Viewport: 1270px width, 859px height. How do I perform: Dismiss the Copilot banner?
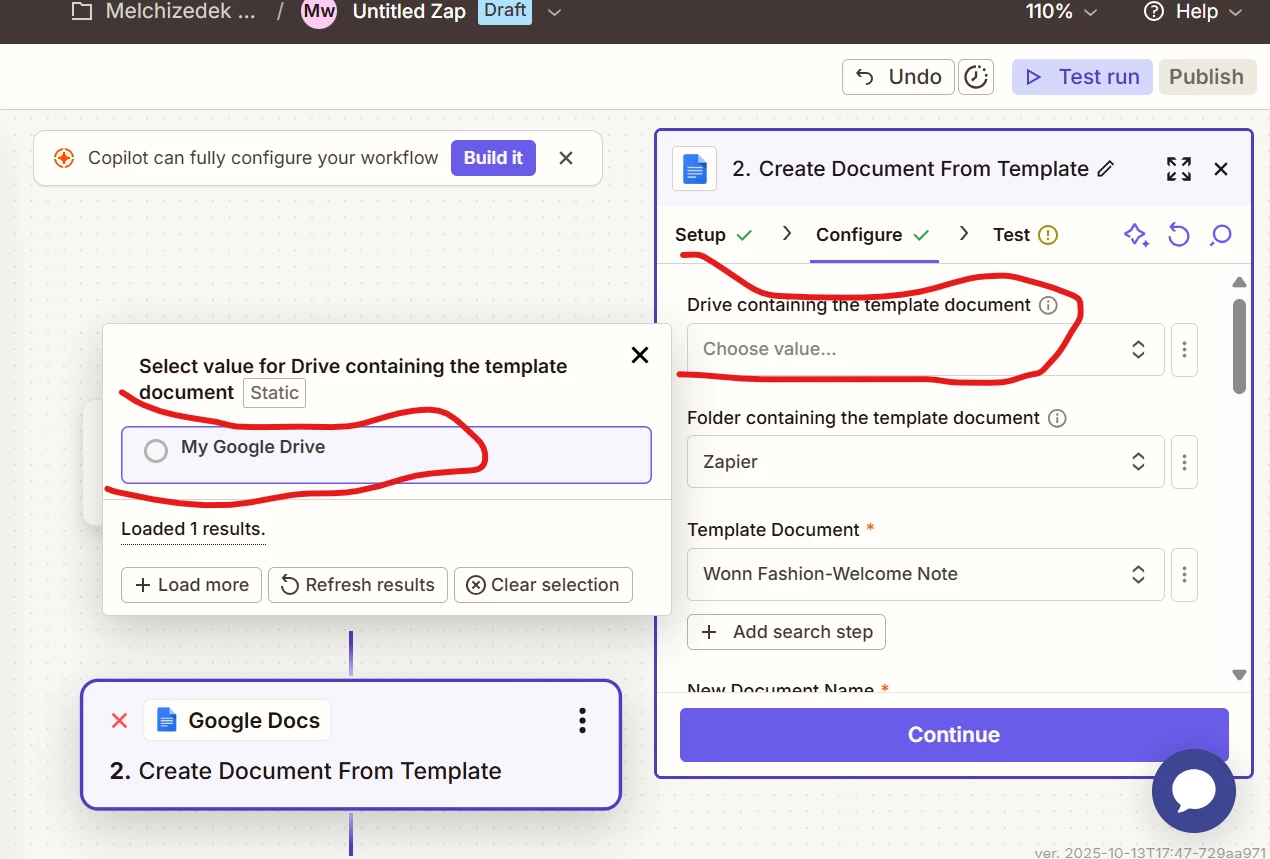coord(566,158)
